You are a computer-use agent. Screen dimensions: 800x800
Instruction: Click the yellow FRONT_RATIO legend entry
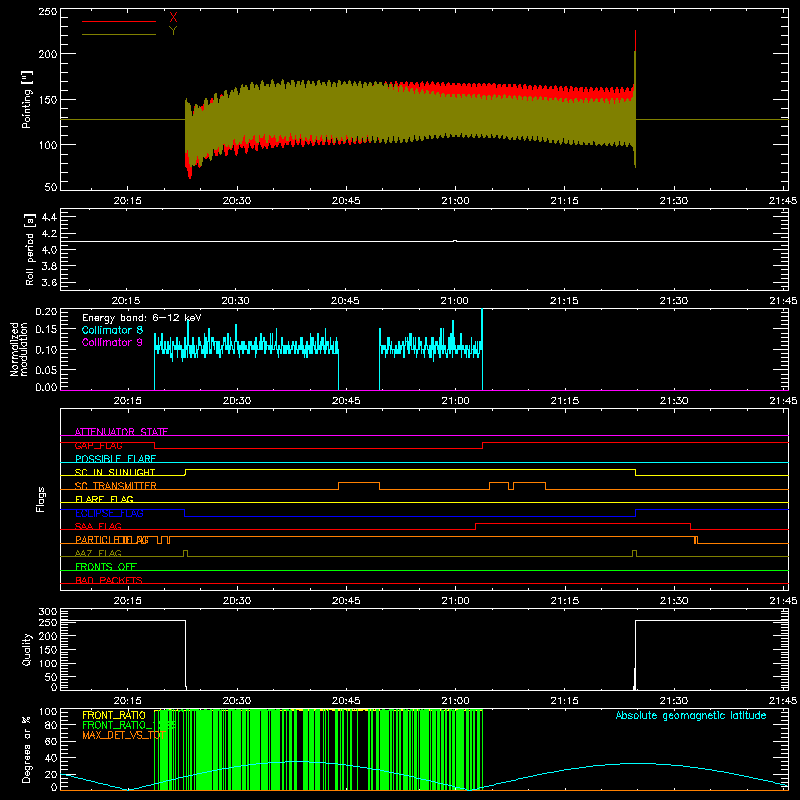[x=114, y=715]
